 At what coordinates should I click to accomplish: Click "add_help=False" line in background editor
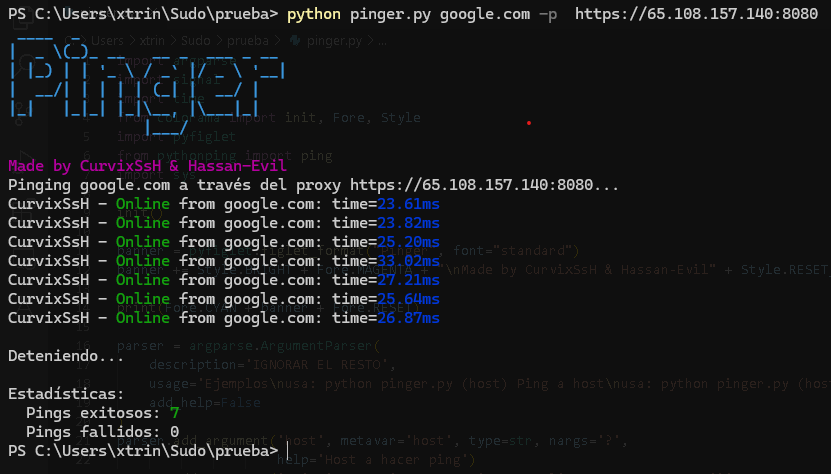coord(205,403)
